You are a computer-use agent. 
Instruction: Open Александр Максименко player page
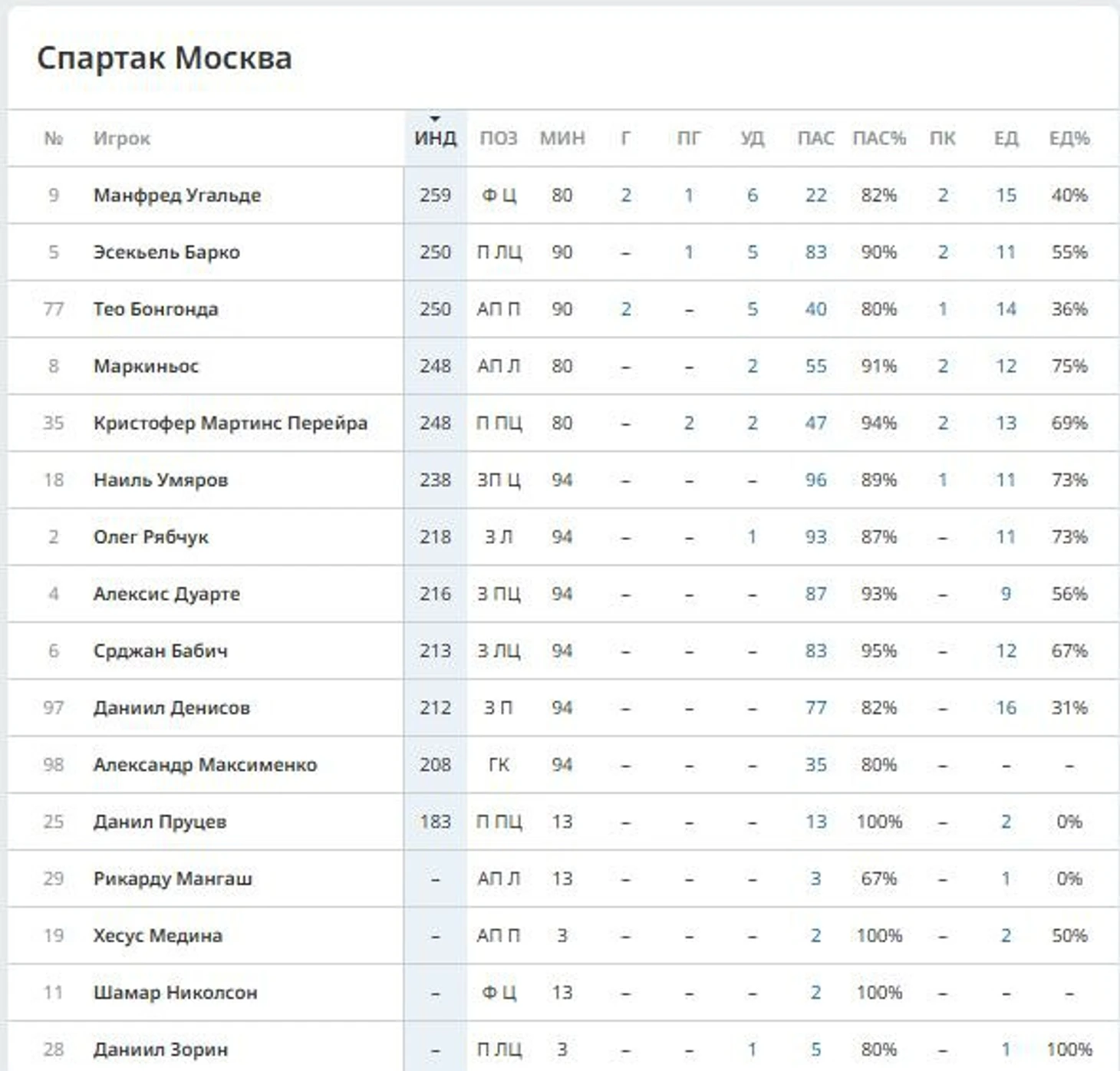point(205,765)
